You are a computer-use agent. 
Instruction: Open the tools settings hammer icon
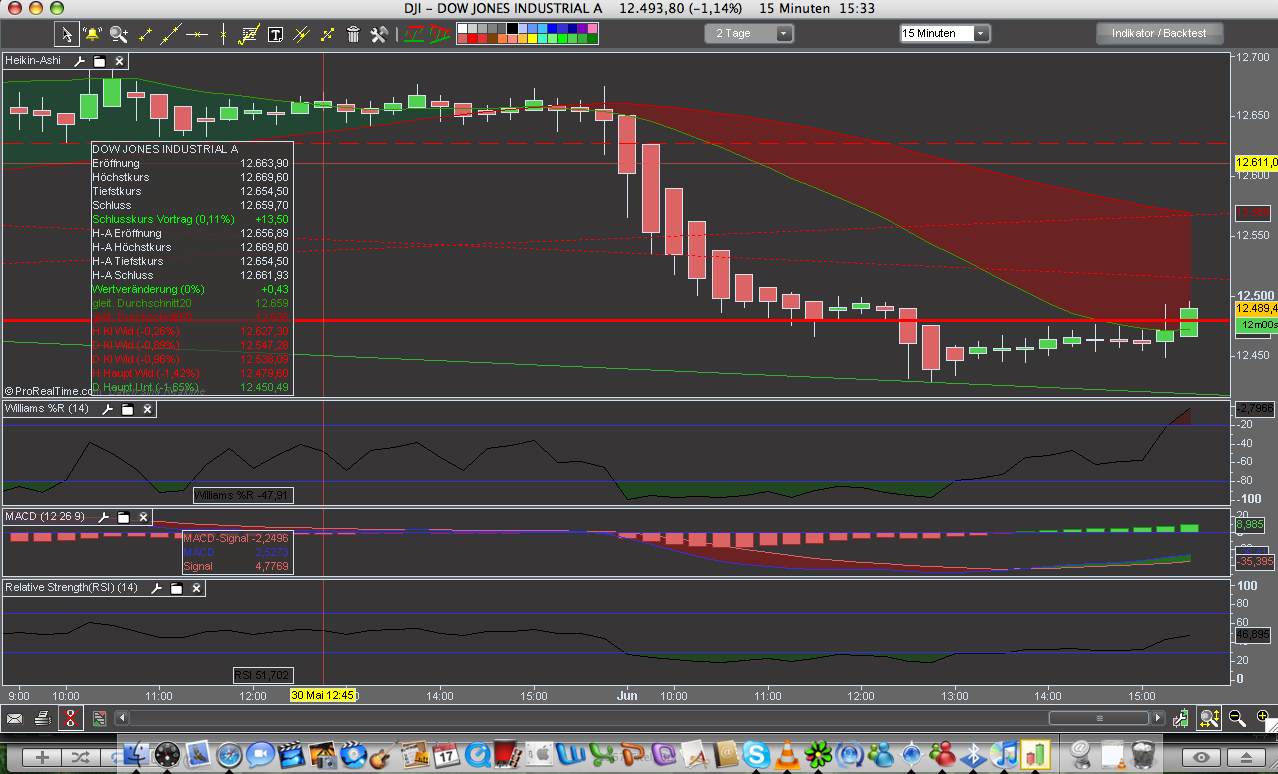(x=379, y=34)
